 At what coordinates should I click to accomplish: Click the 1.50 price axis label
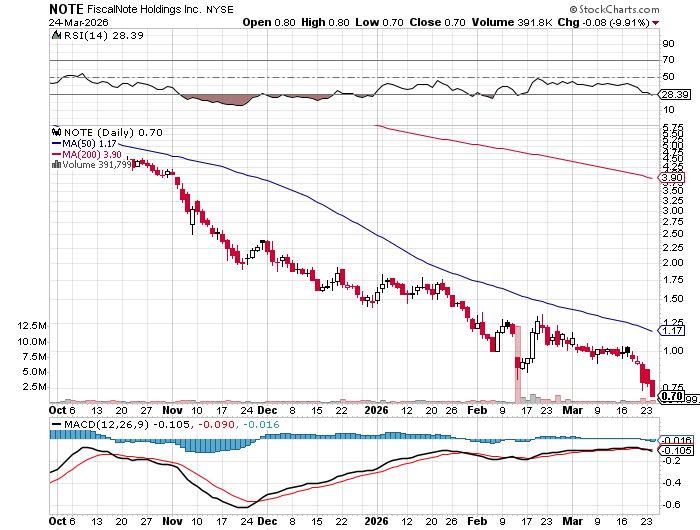(x=673, y=299)
